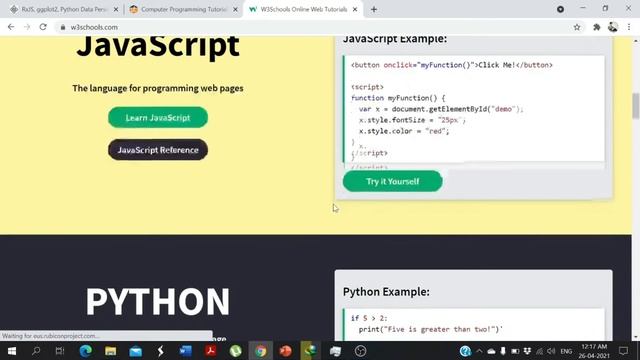
Task: Launch Microsoft Edge from the taskbar
Action: 86,351
